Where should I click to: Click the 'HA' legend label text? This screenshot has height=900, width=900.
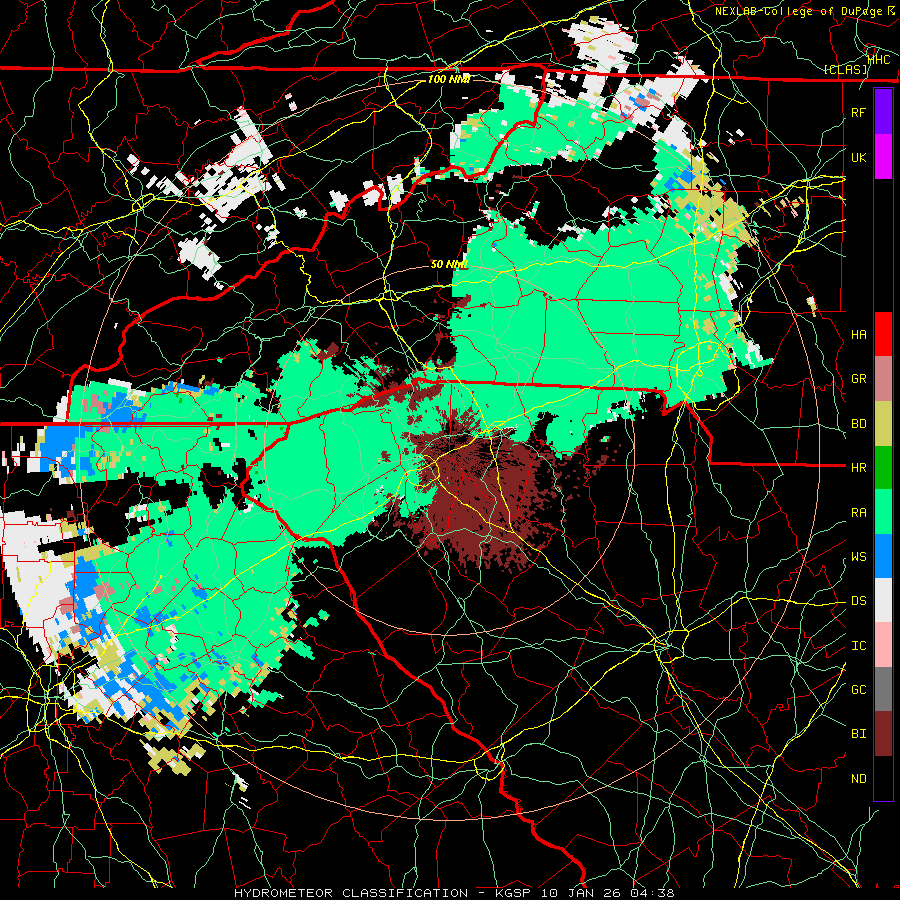coord(859,335)
